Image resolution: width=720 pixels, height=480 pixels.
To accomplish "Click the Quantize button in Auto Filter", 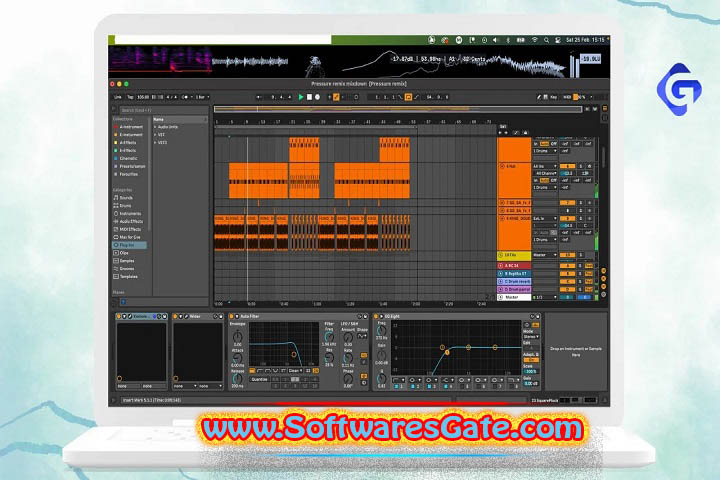I will [x=259, y=379].
